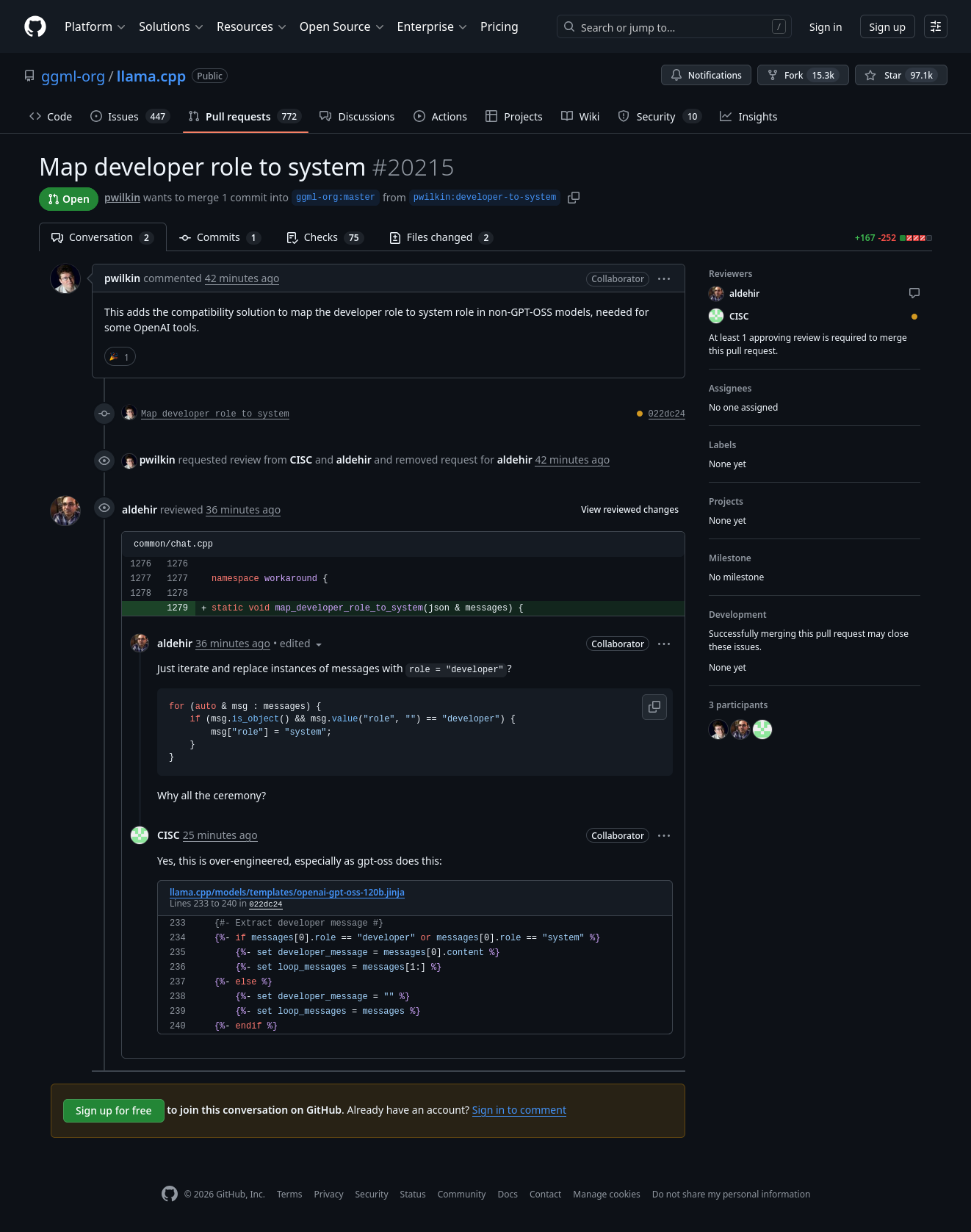971x1232 pixels.
Task: Open the Files changed tab
Action: [x=441, y=237]
